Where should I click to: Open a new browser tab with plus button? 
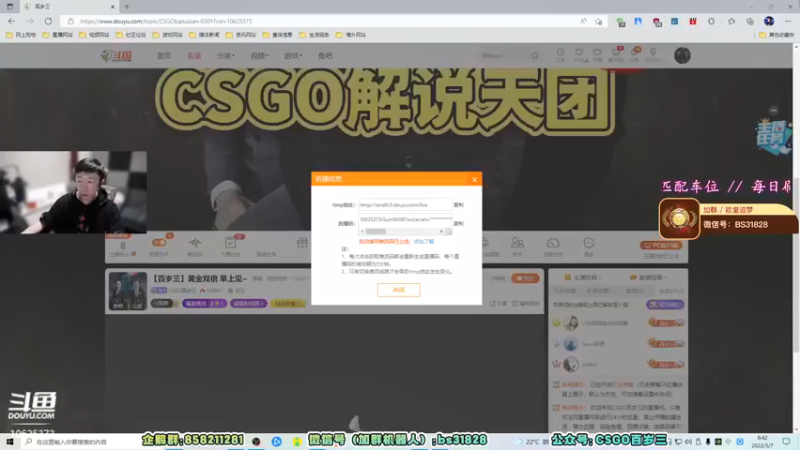pyautogui.click(x=127, y=7)
